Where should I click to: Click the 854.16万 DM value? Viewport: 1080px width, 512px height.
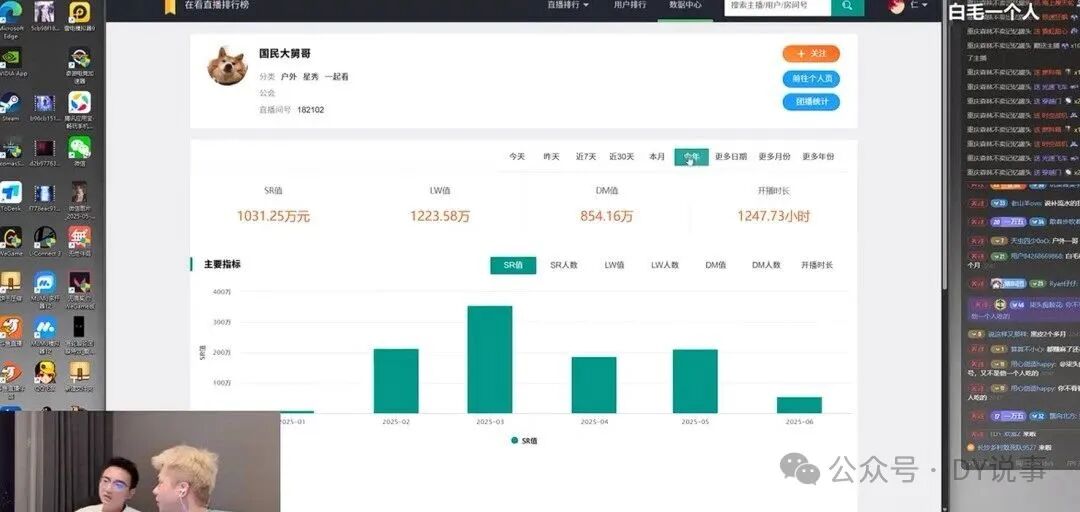click(x=606, y=216)
